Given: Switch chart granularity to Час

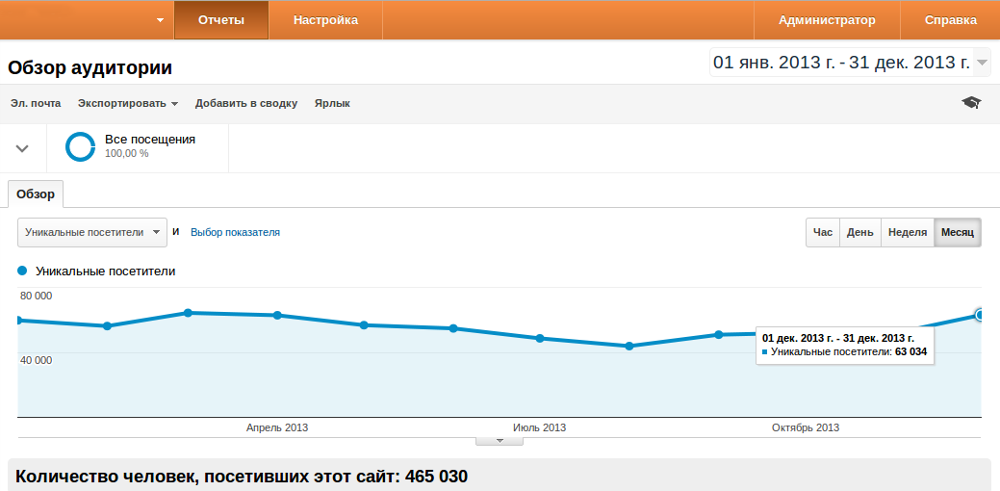Looking at the screenshot, I should click(823, 232).
